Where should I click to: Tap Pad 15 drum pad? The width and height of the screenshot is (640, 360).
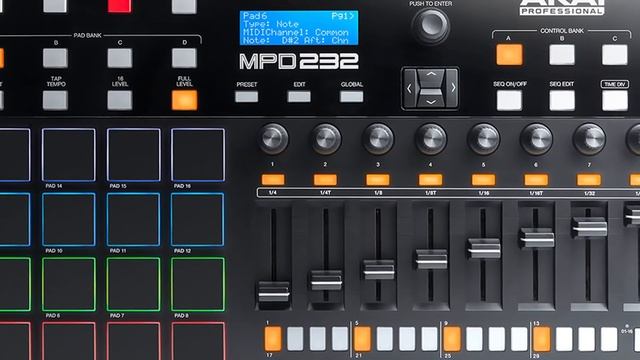click(x=133, y=155)
